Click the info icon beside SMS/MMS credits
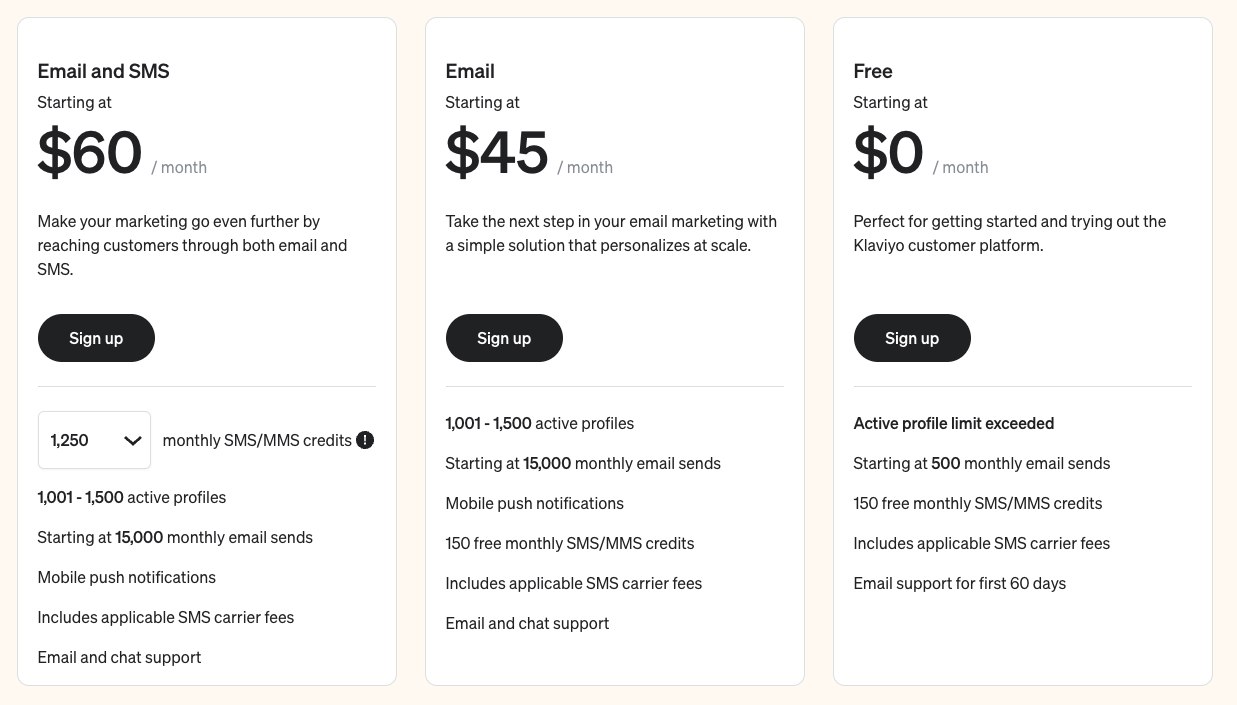The image size is (1237, 705). [x=365, y=440]
